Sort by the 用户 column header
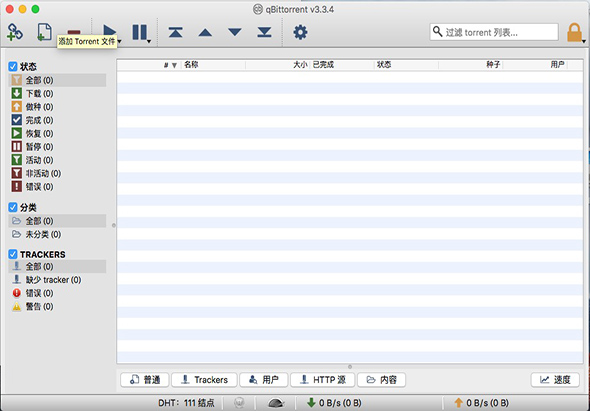The width and height of the screenshot is (590, 411). 535,65
